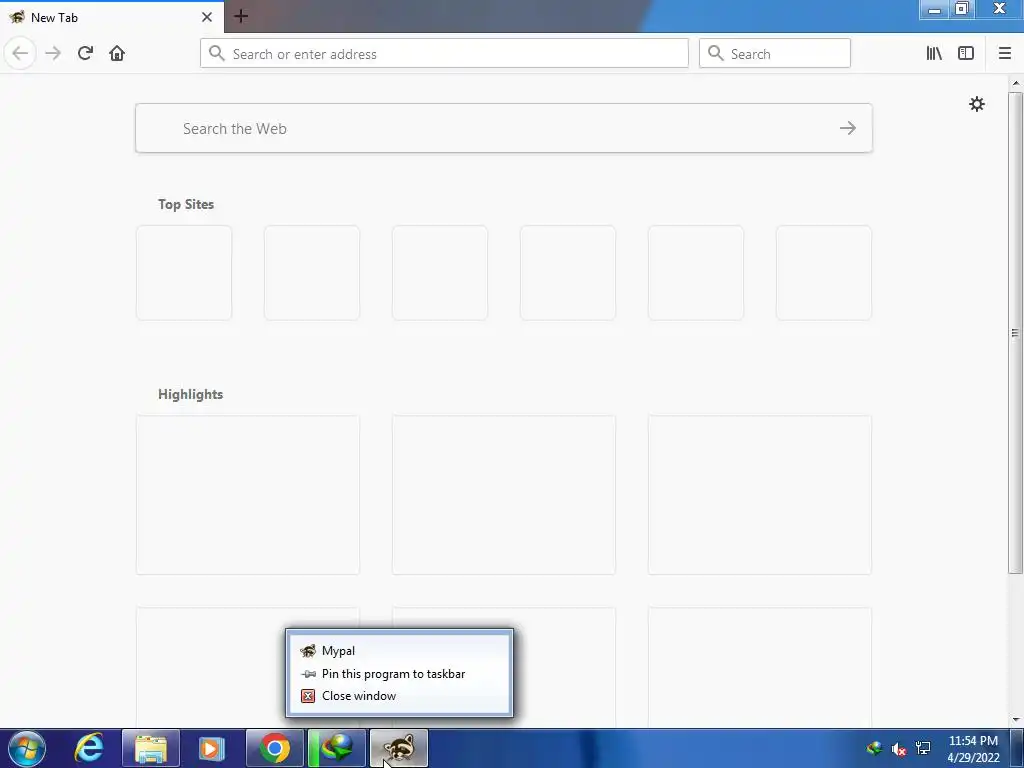1024x768 pixels.
Task: Click the scrollbar up arrow
Action: click(1016, 84)
